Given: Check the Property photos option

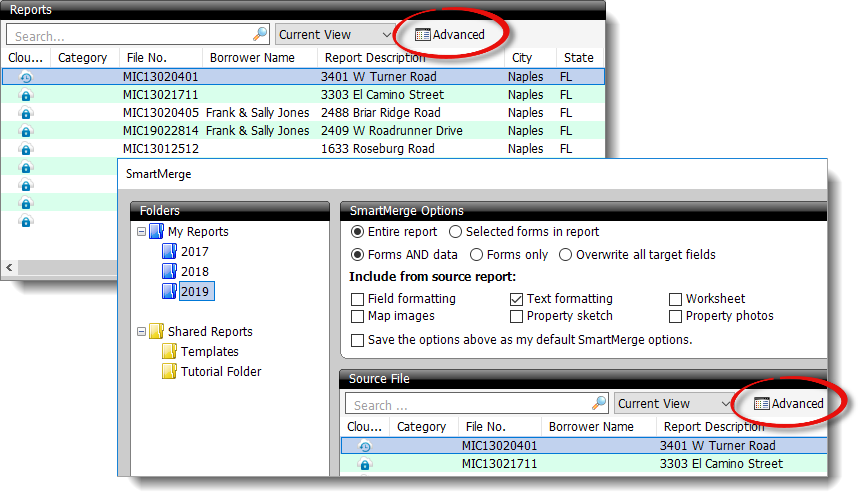Looking at the screenshot, I should point(676,316).
